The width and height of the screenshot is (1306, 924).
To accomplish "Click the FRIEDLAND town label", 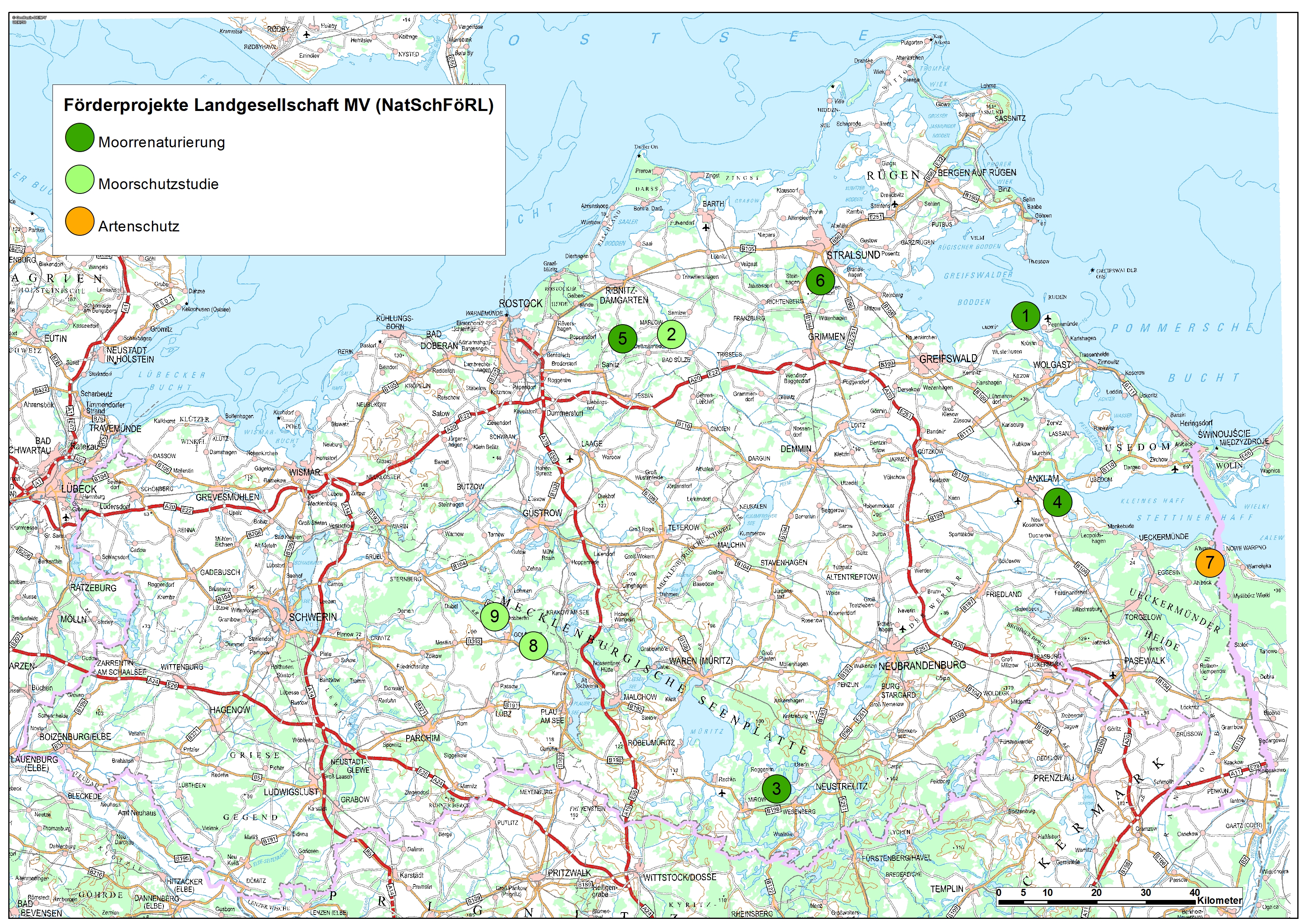I will coord(1004,594).
